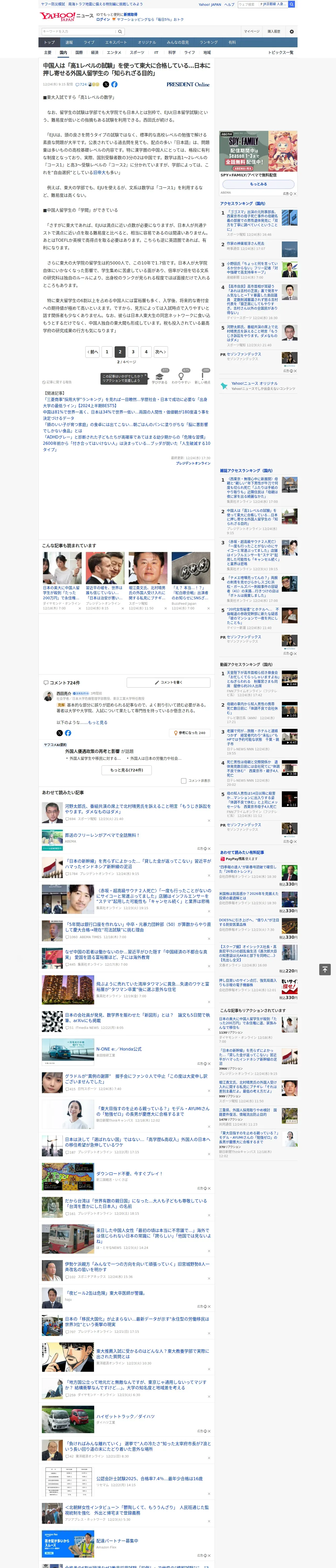The height and width of the screenshot is (1568, 336).
Task: Click ログイン link
Action: coord(104,20)
